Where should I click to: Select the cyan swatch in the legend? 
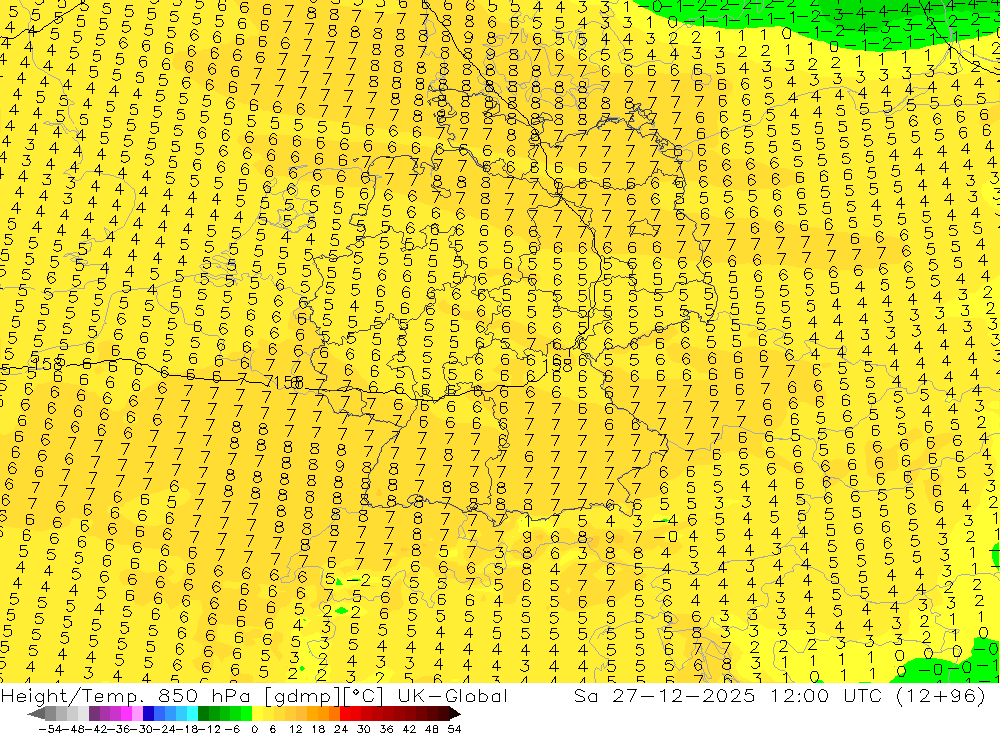192,713
